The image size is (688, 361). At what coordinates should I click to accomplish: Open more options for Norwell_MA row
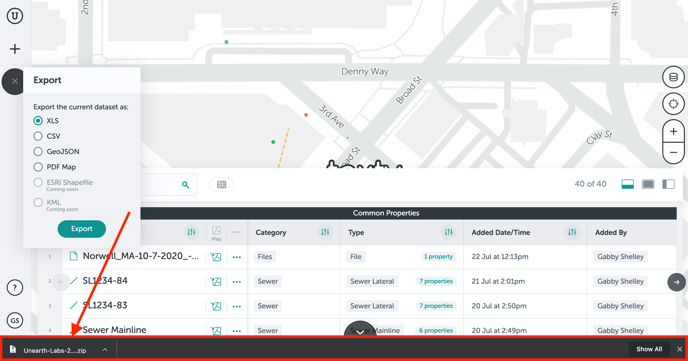tap(236, 257)
